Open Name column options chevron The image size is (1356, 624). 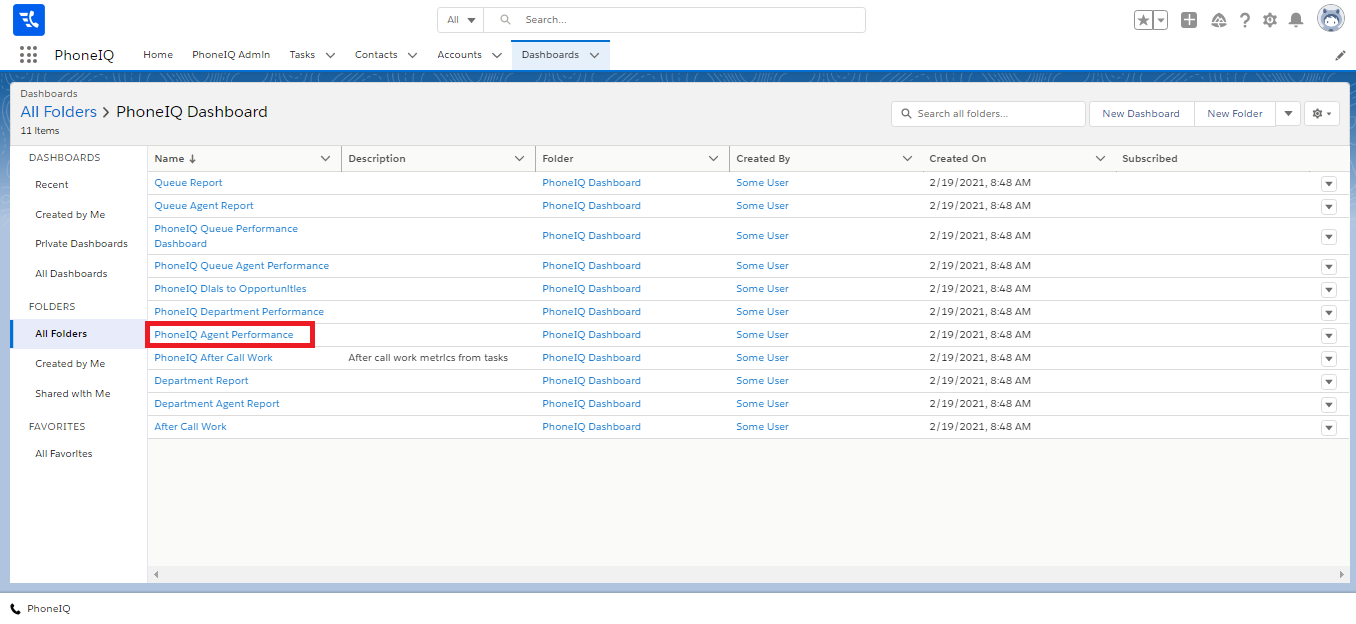325,159
